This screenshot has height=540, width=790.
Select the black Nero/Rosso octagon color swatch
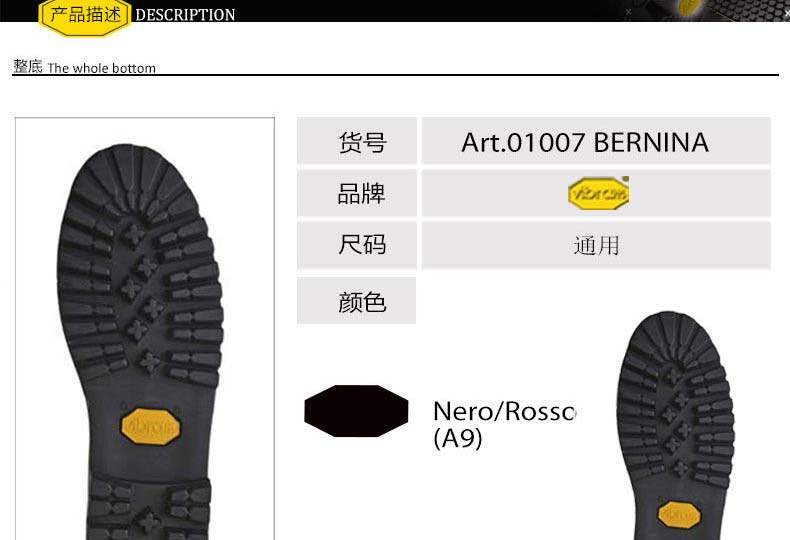356,411
